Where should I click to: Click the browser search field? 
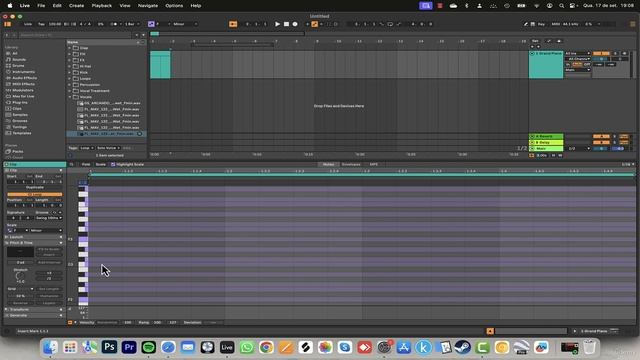(76, 35)
